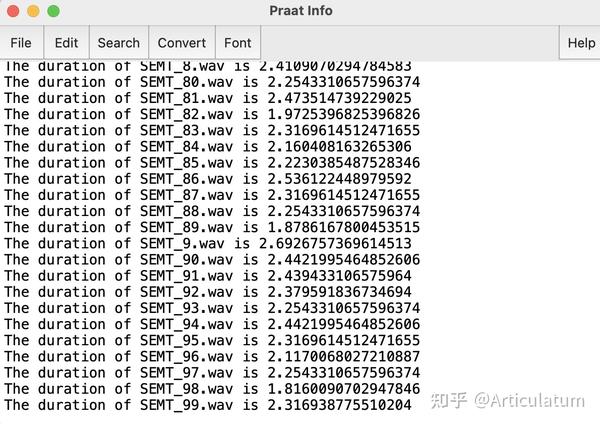
Task: Open the Font menu
Action: 238,43
